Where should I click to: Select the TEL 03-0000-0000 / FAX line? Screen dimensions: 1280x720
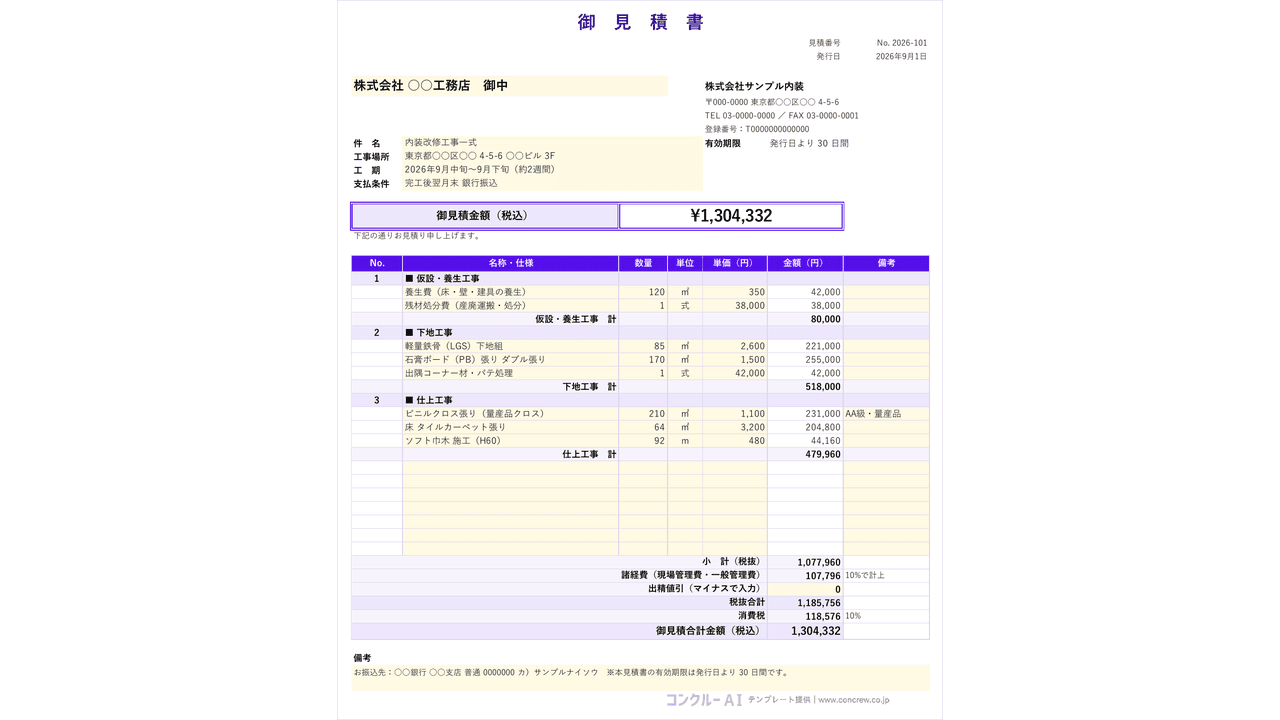782,116
